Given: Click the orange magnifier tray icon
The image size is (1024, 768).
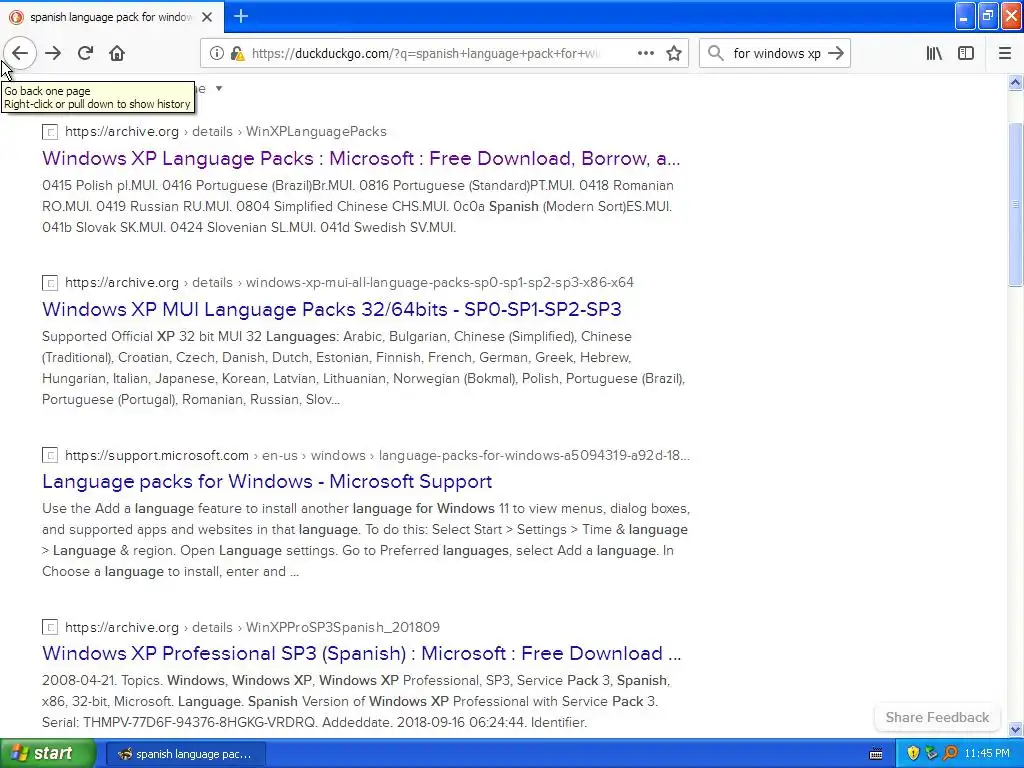Looking at the screenshot, I should tap(950, 754).
